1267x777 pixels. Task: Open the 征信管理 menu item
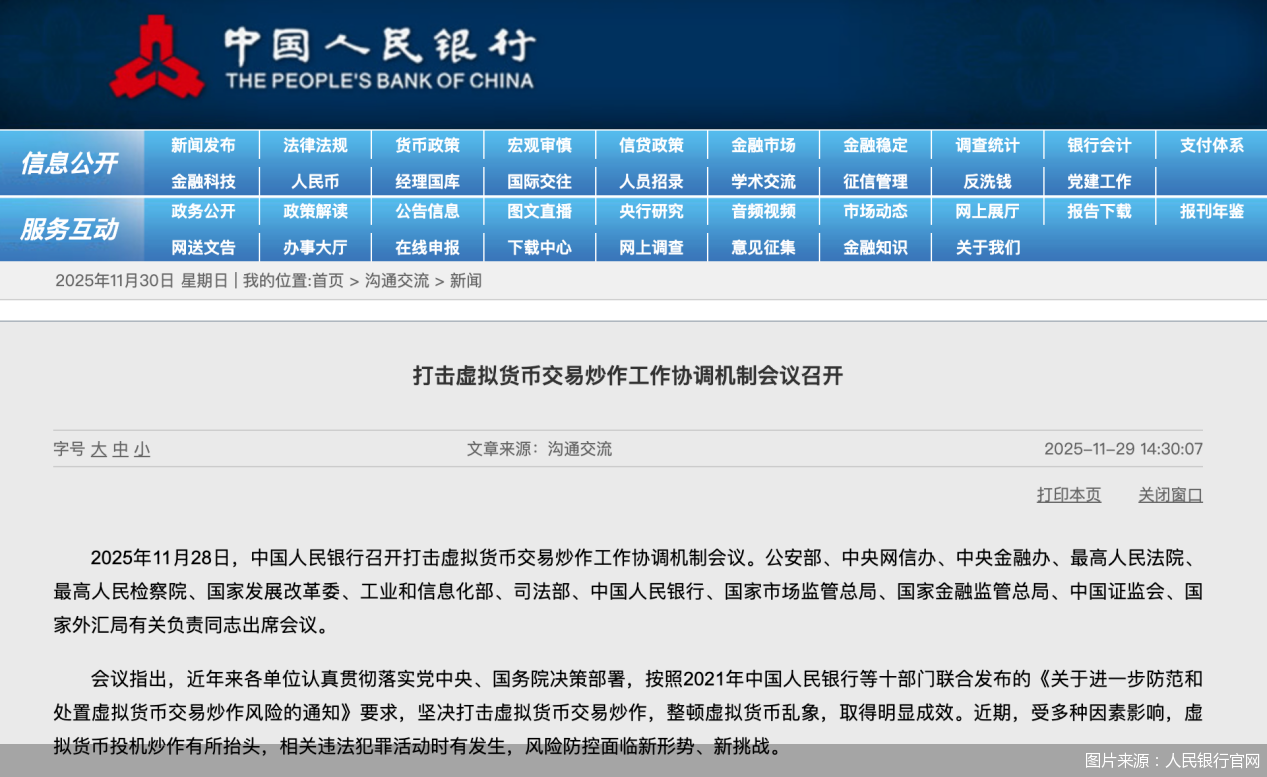(876, 181)
